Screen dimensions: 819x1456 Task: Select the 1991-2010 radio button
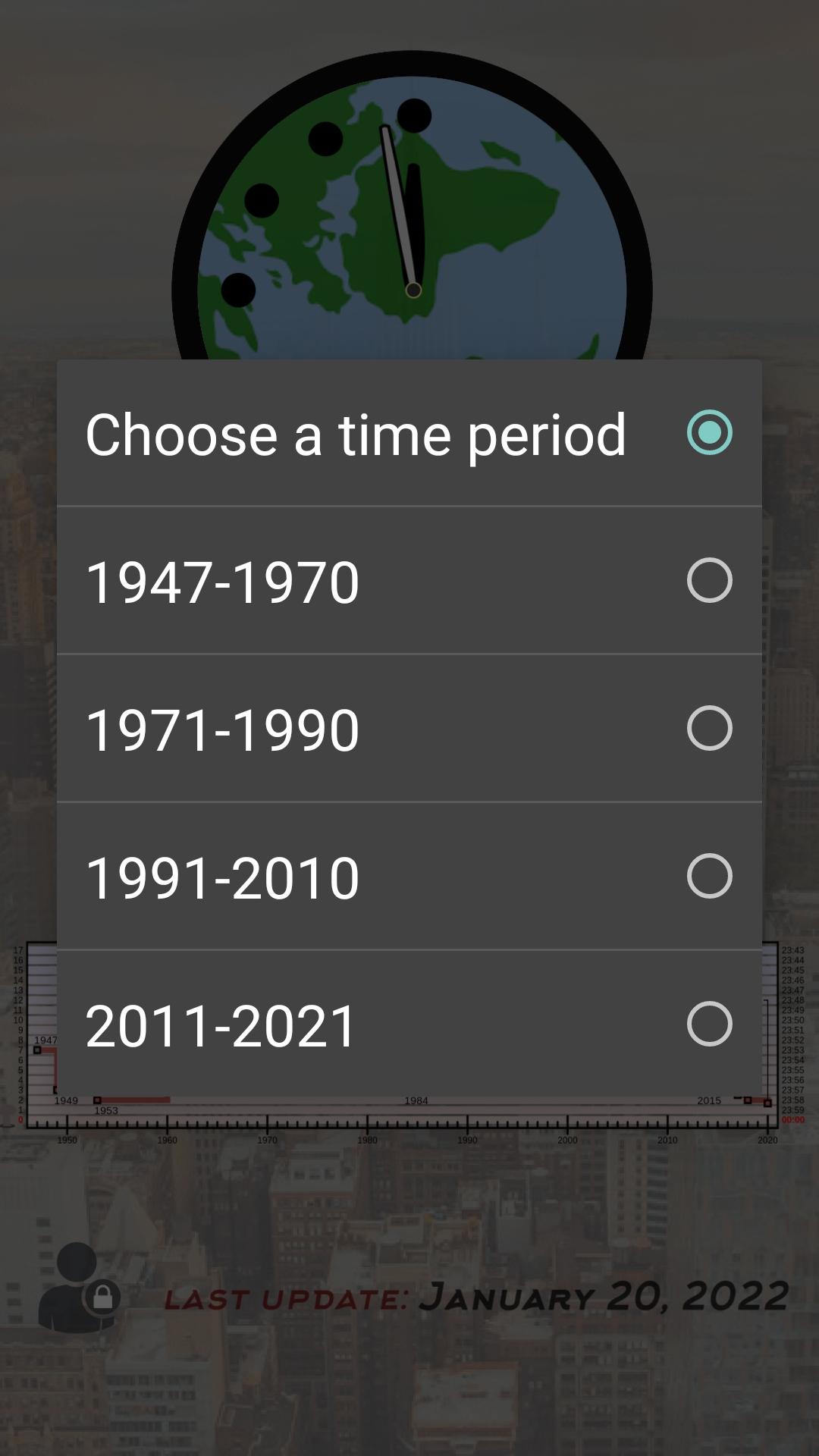(709, 876)
